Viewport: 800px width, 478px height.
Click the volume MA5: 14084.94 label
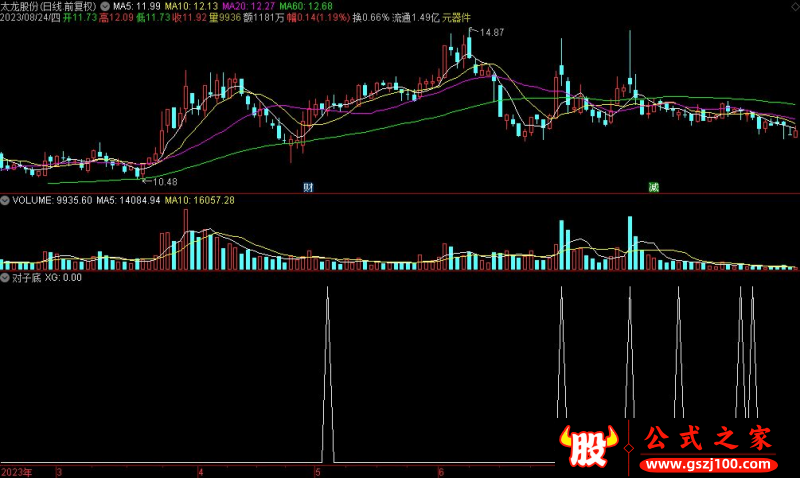click(x=129, y=200)
